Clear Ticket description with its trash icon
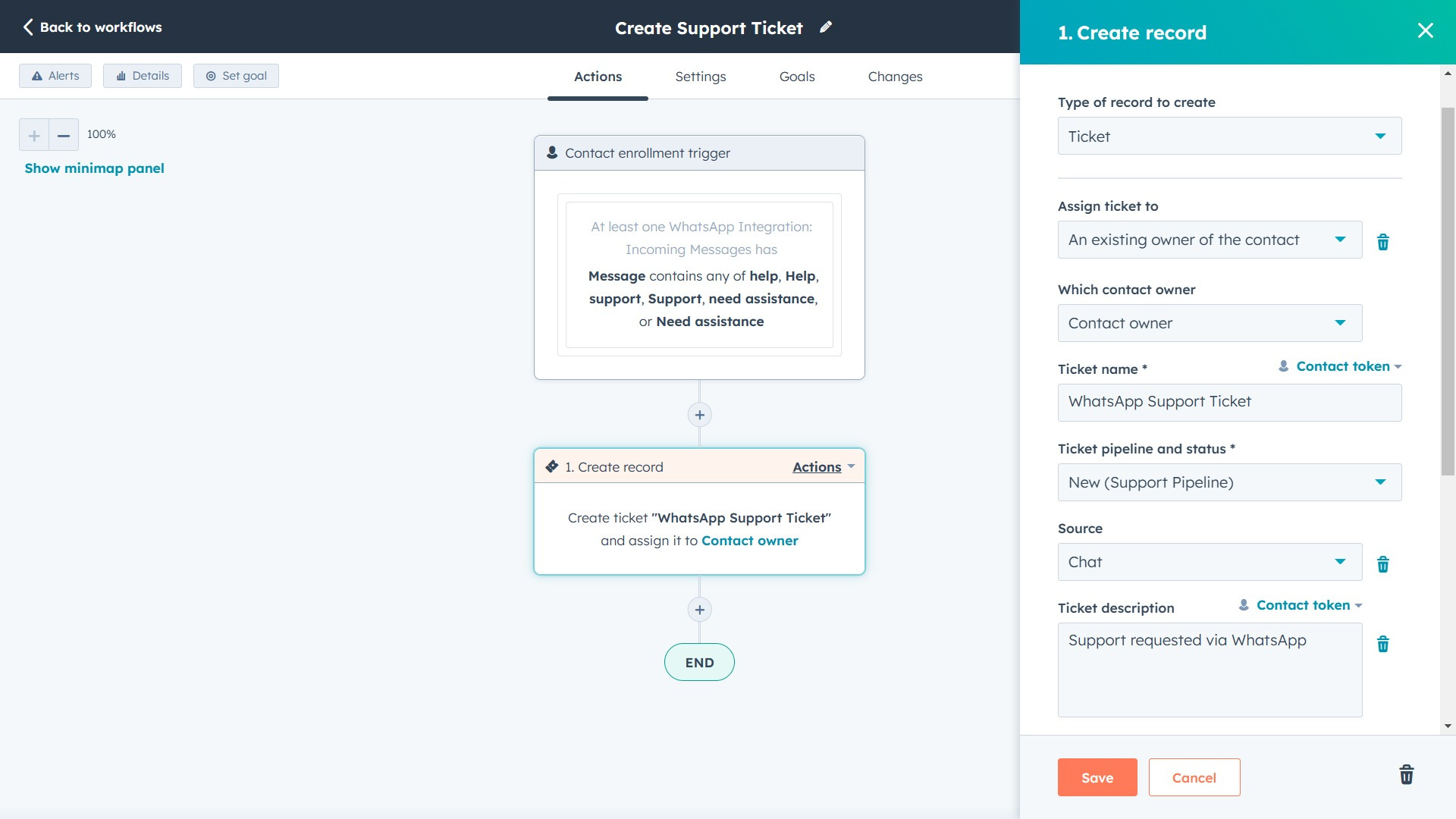This screenshot has width=1456, height=819. [1384, 644]
